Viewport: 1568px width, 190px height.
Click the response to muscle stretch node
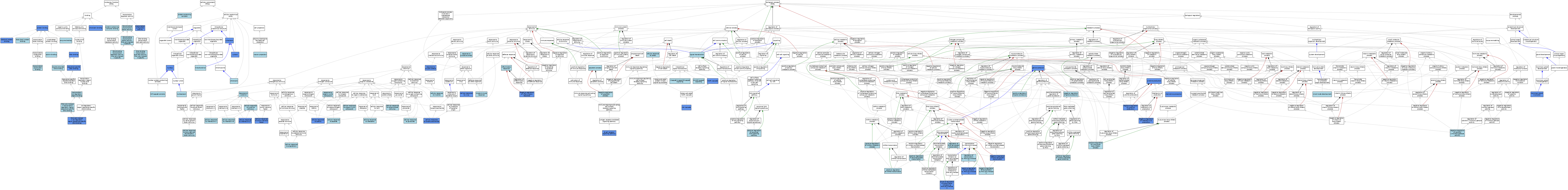[430, 68]
